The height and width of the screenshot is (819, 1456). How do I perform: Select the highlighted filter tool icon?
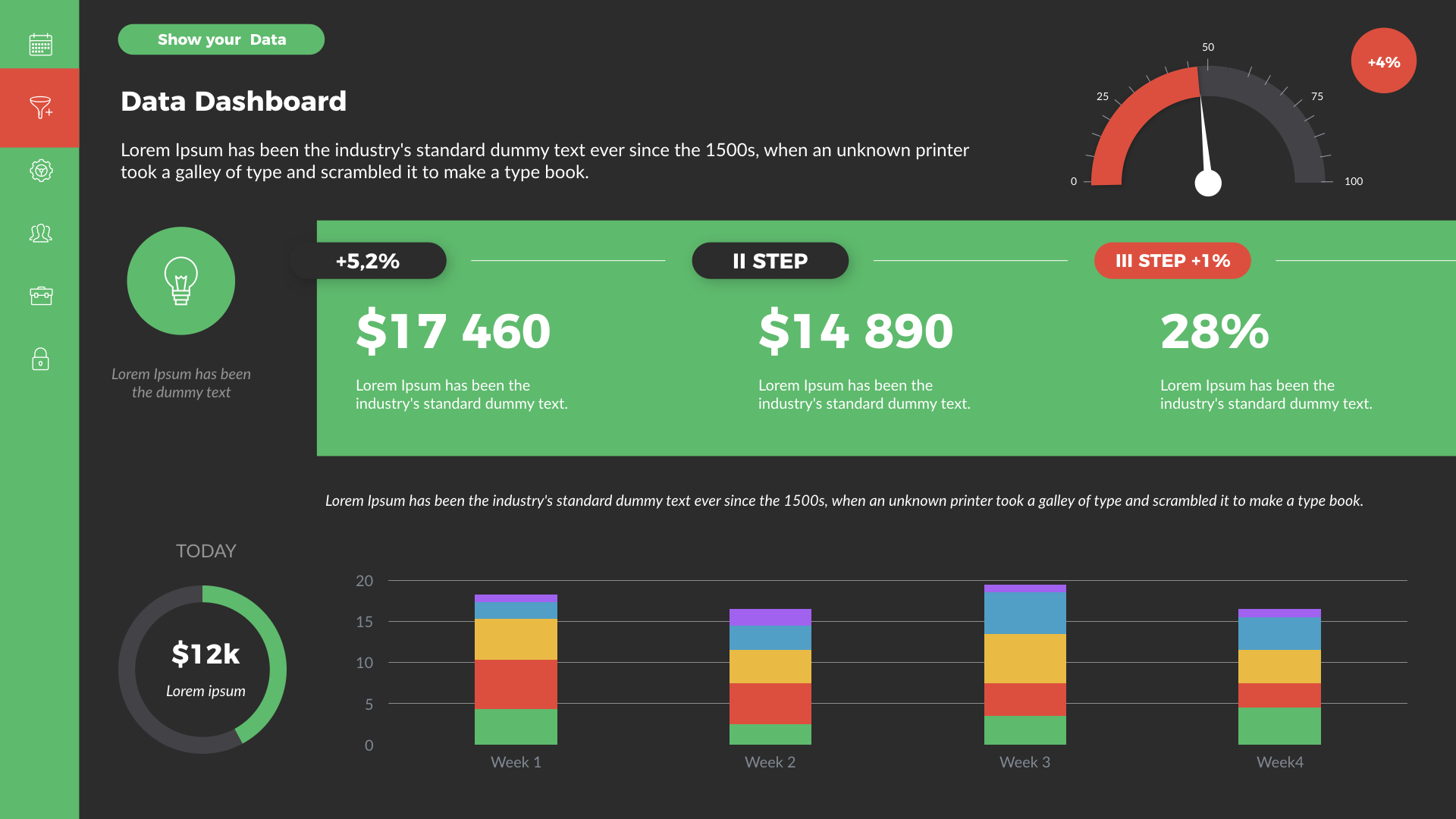pyautogui.click(x=39, y=108)
